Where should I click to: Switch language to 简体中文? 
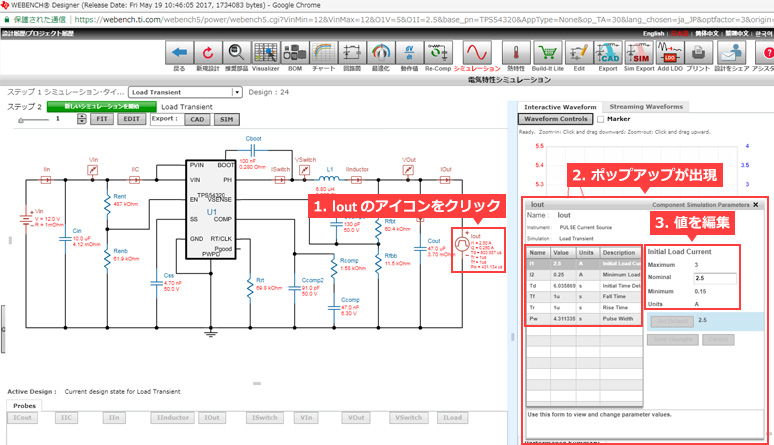pyautogui.click(x=707, y=34)
